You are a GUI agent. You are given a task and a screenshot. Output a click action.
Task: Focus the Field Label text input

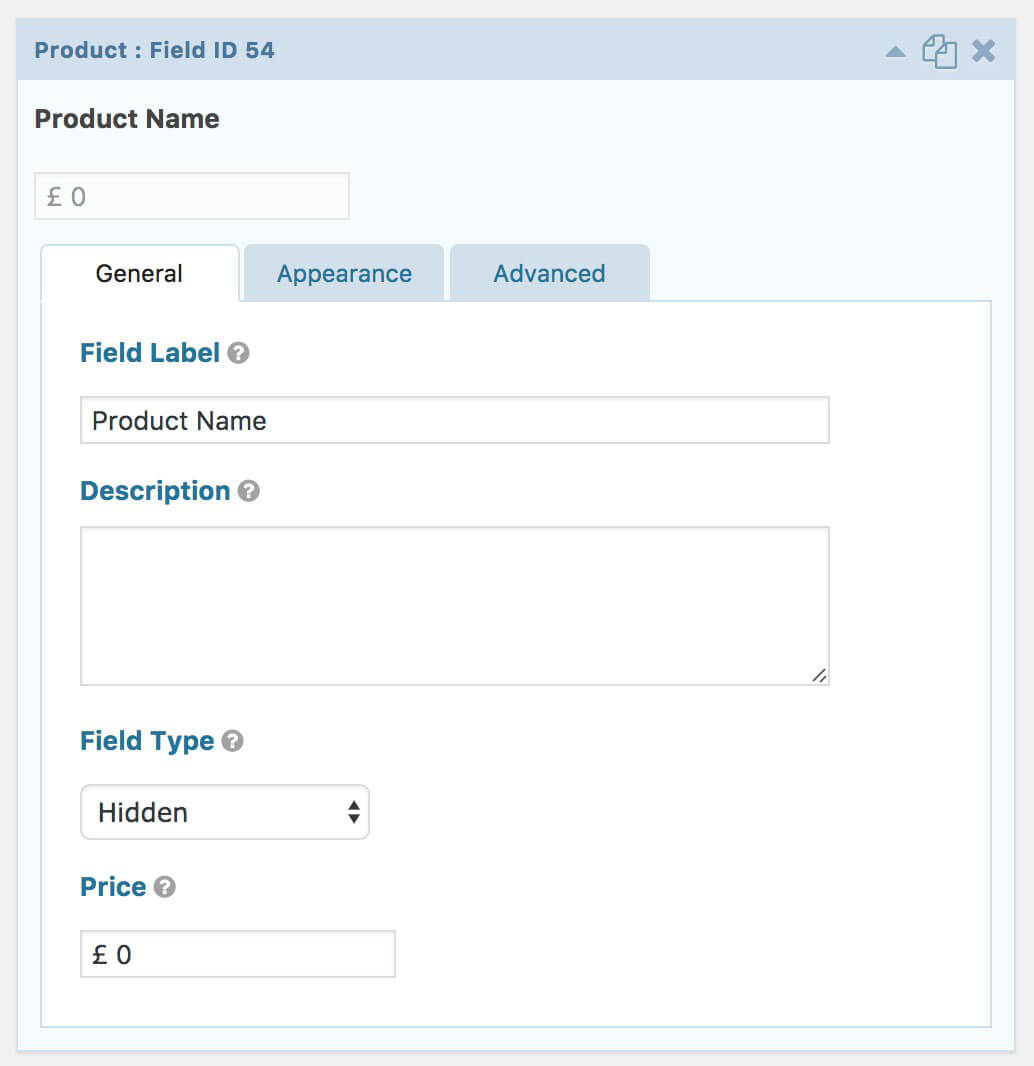(454, 420)
